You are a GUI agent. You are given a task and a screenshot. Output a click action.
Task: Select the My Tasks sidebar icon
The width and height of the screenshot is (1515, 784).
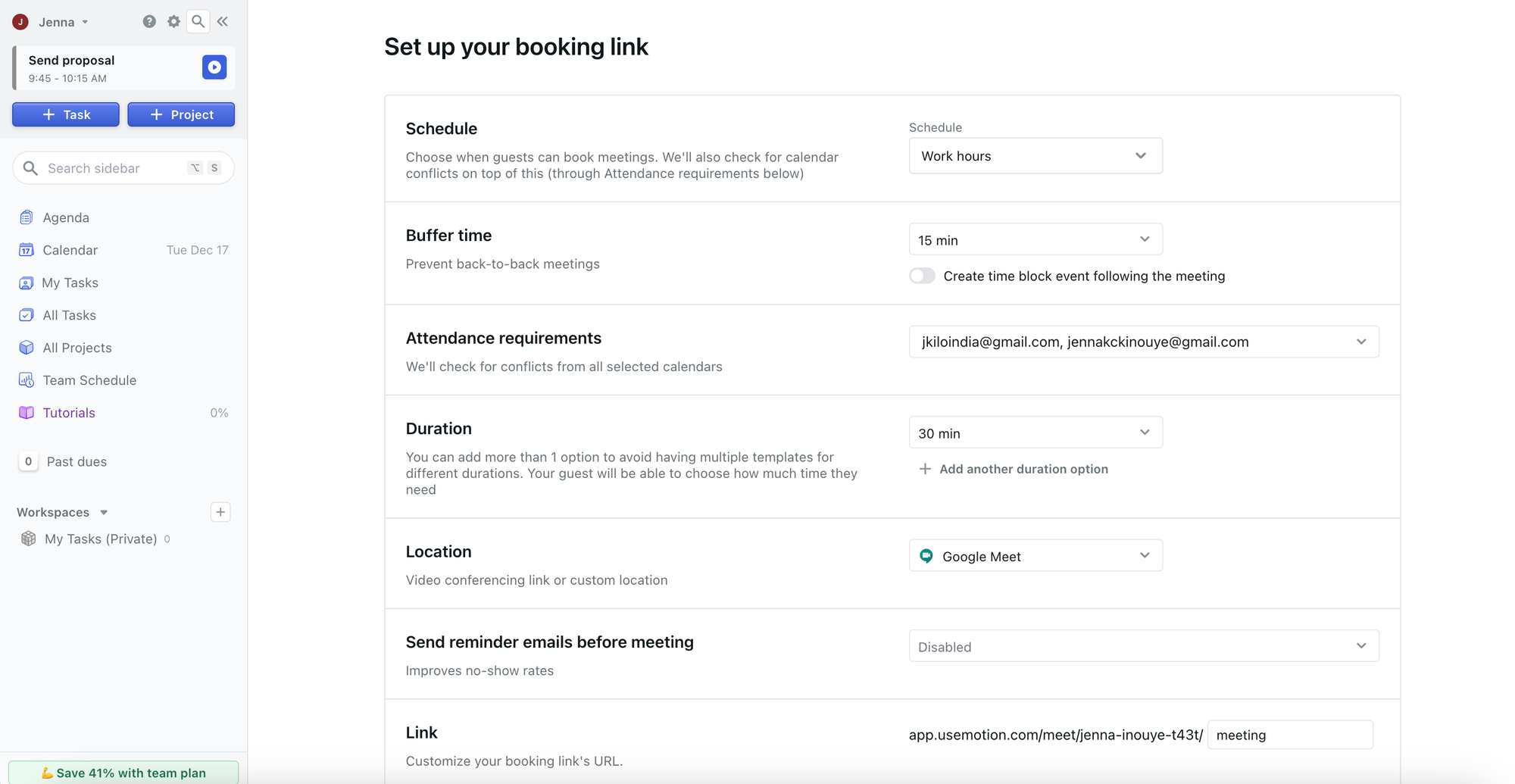26,283
